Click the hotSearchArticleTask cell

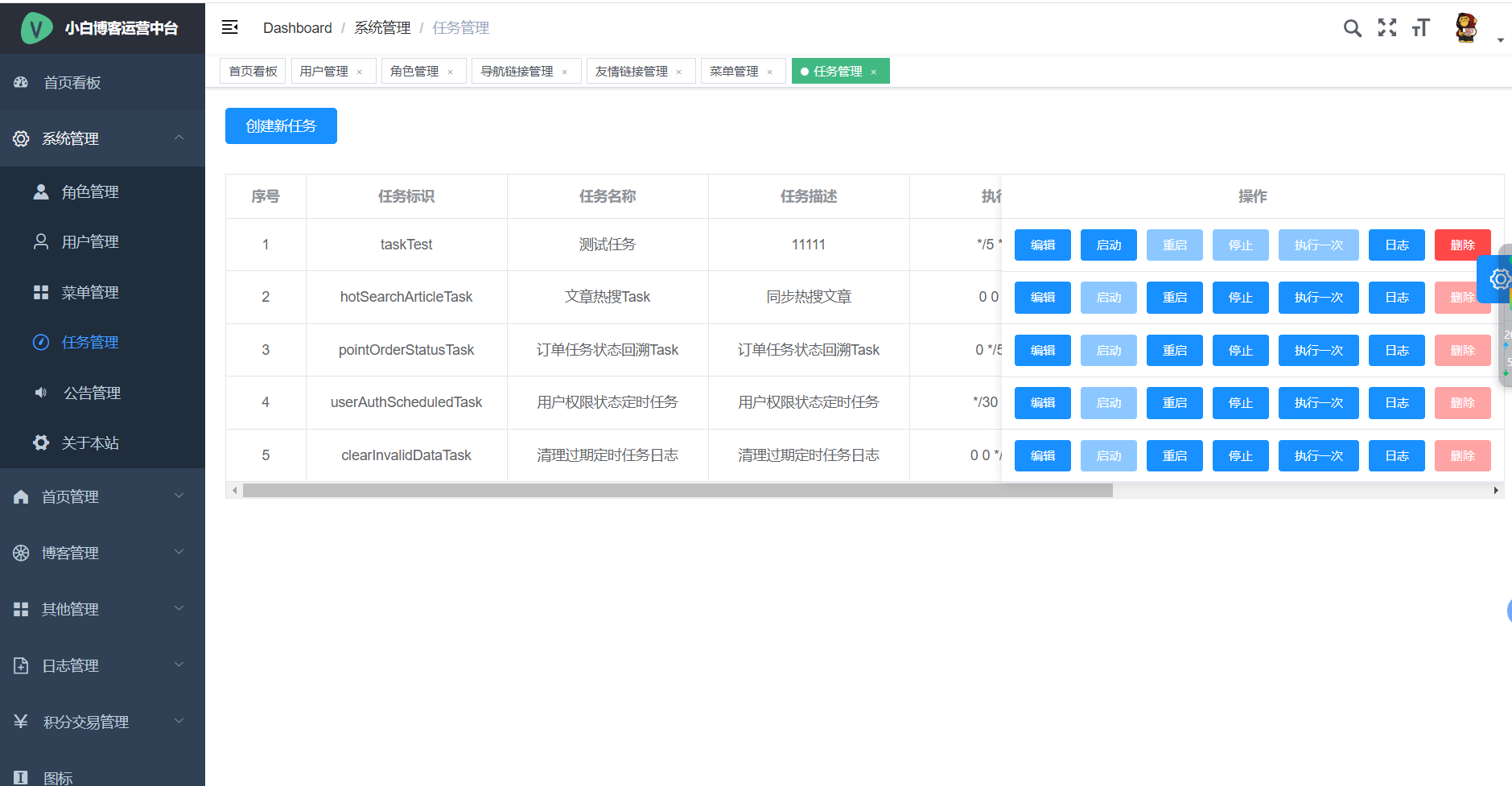tap(406, 297)
